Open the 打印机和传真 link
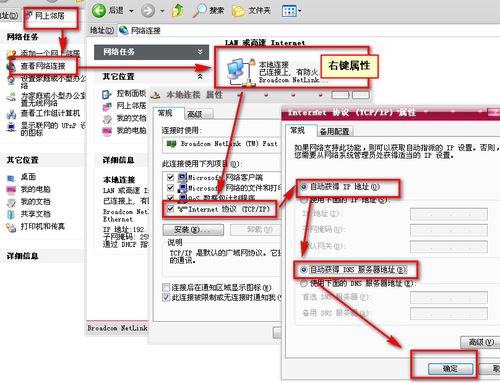This screenshot has width=500, height=383. tap(42, 227)
